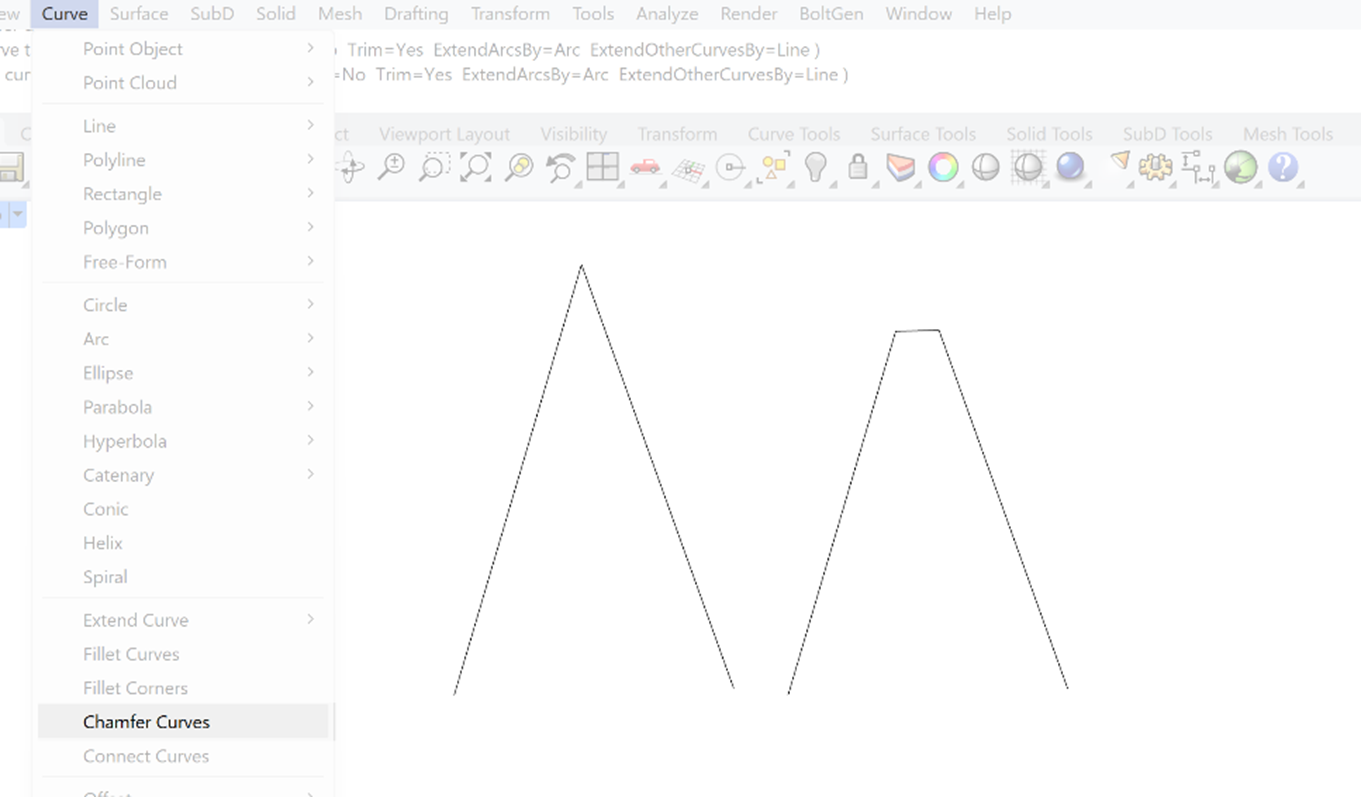Toggle the padlock lock-objects icon
This screenshot has height=797, width=1361.
click(x=858, y=167)
